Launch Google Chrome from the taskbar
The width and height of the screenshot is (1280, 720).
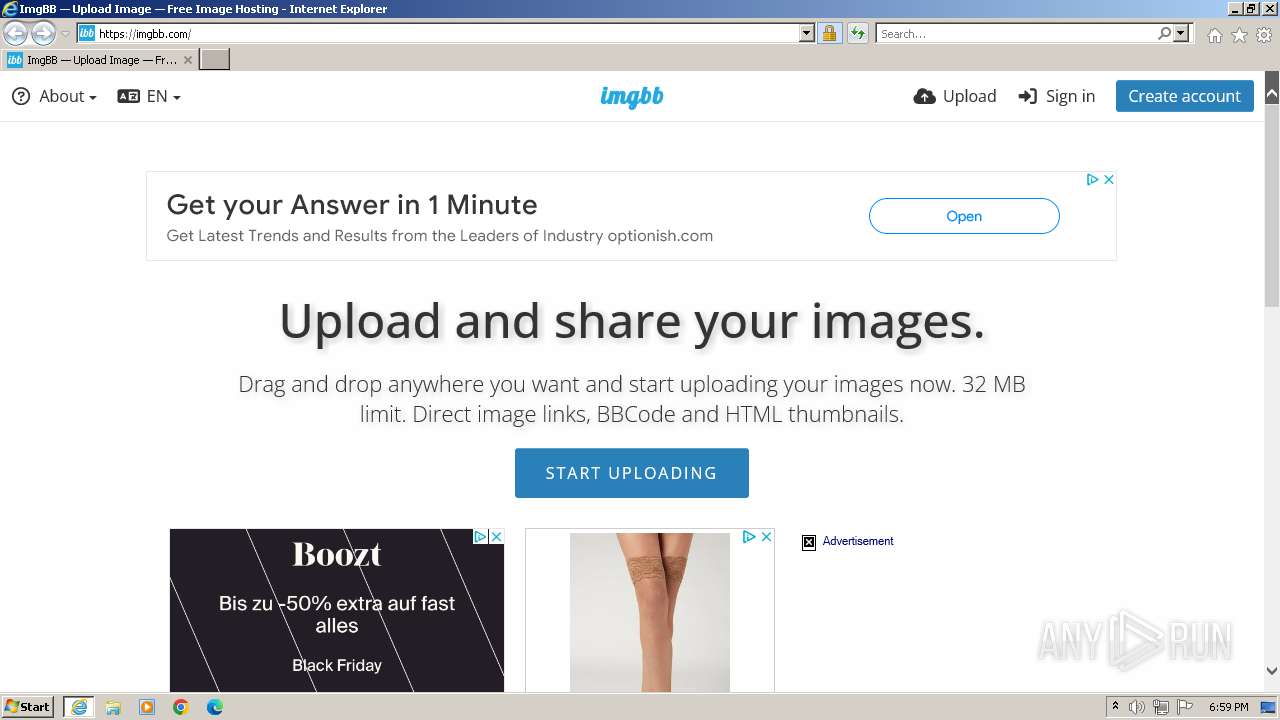pyautogui.click(x=181, y=707)
